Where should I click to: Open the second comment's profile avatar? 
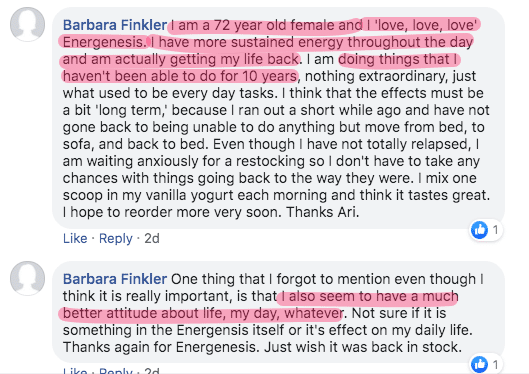[27, 278]
